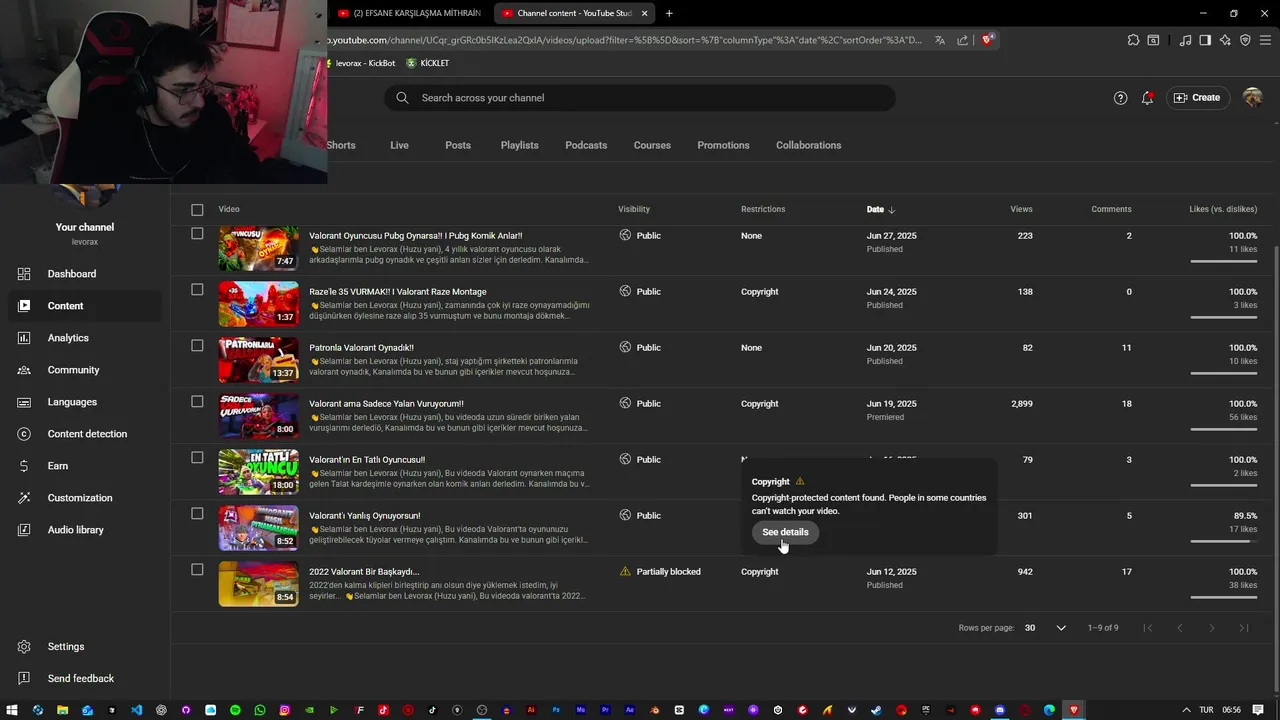
Task: Jump to first page in pagination
Action: 1148,628
